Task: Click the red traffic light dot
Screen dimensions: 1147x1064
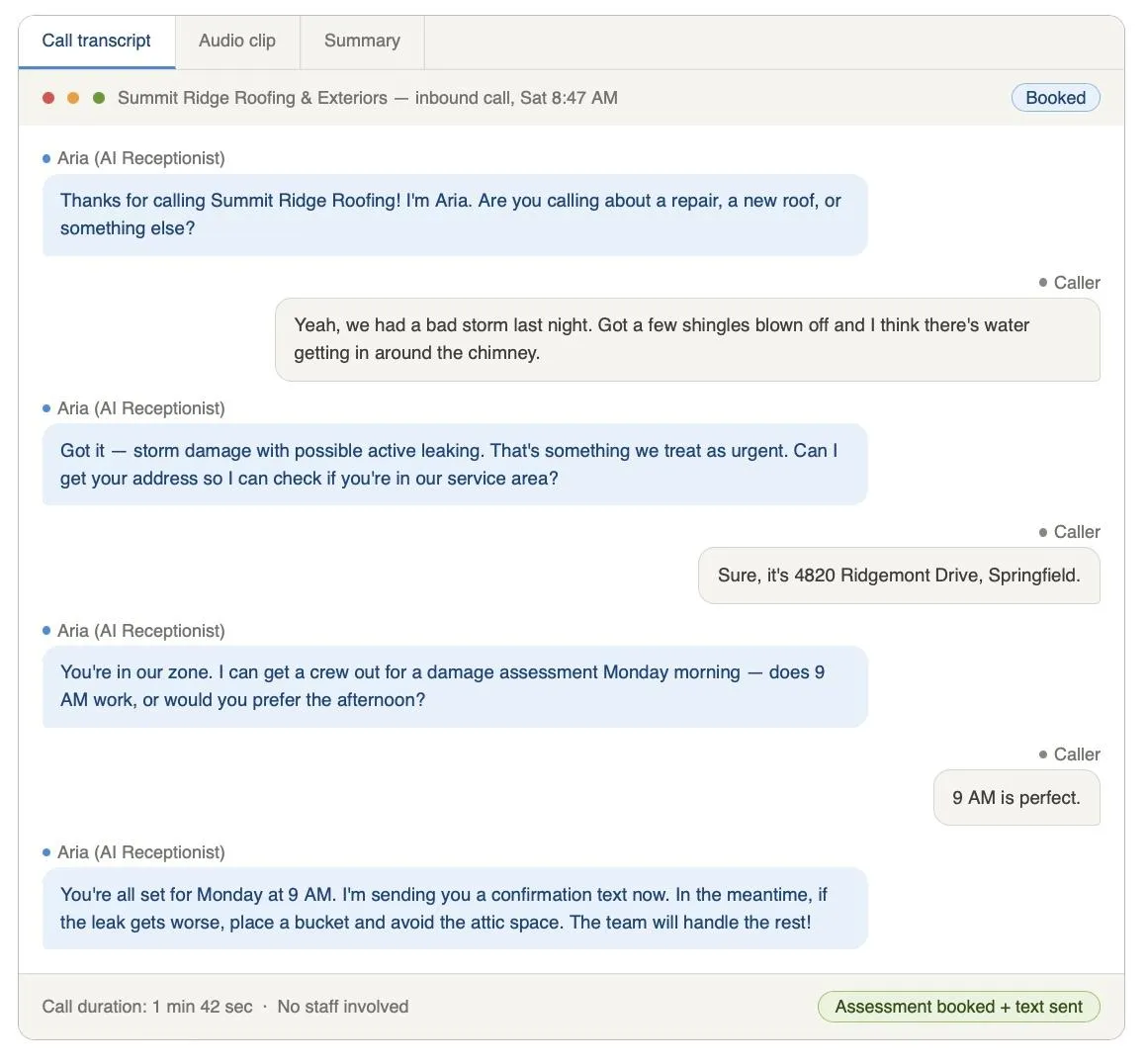Action: tap(46, 98)
